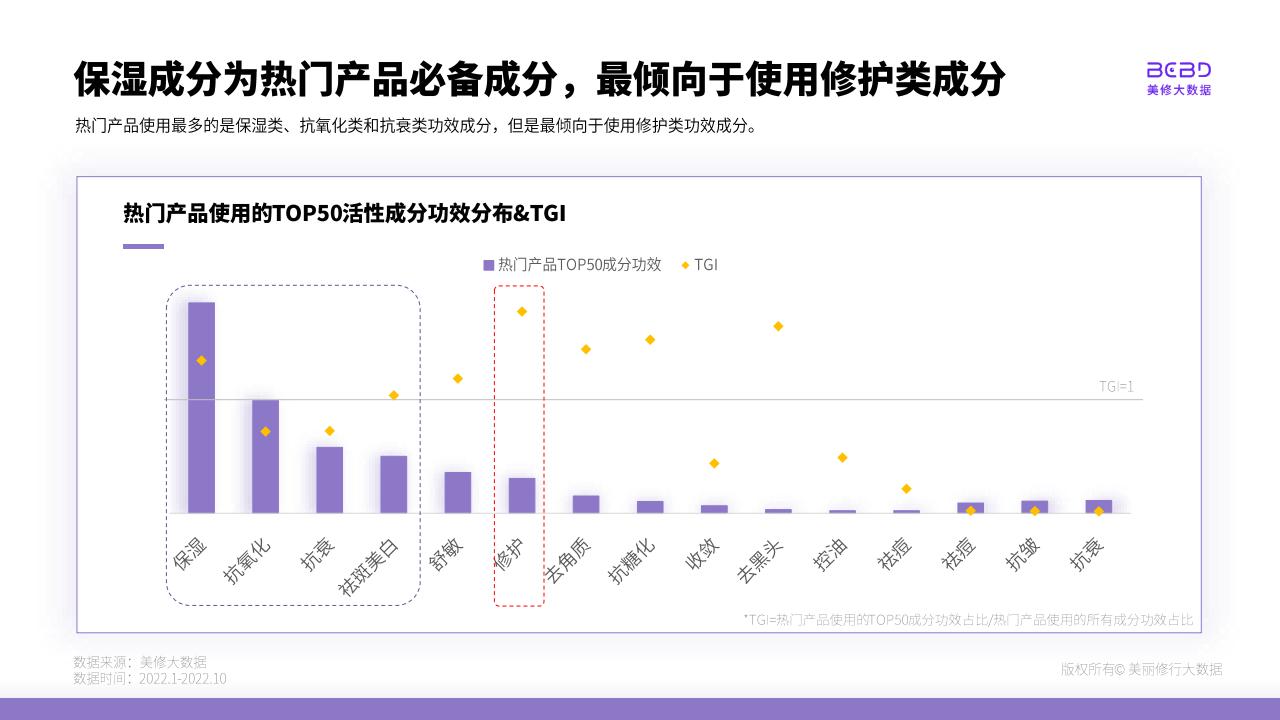Click the purple legend square for 热门产品TOP50成分功效
The image size is (1280, 720).
click(x=489, y=265)
